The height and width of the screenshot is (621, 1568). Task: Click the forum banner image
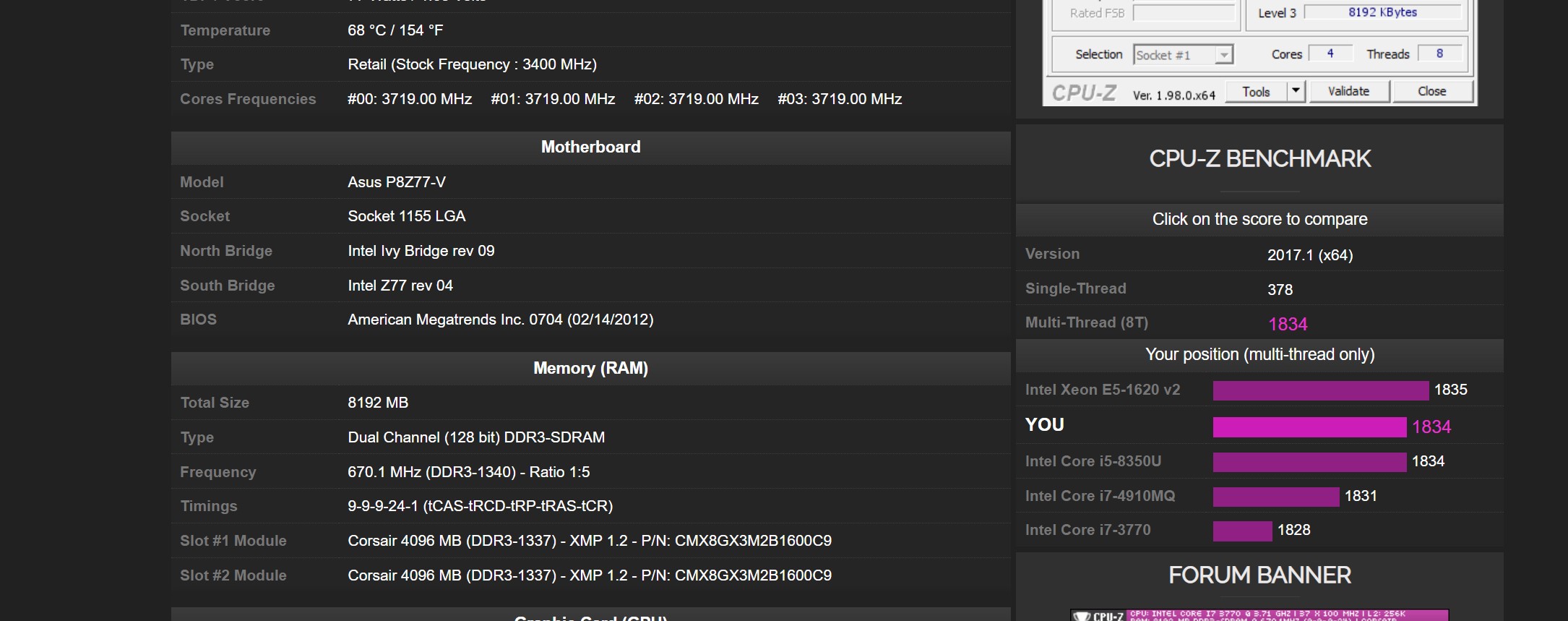pyautogui.click(x=1259, y=615)
